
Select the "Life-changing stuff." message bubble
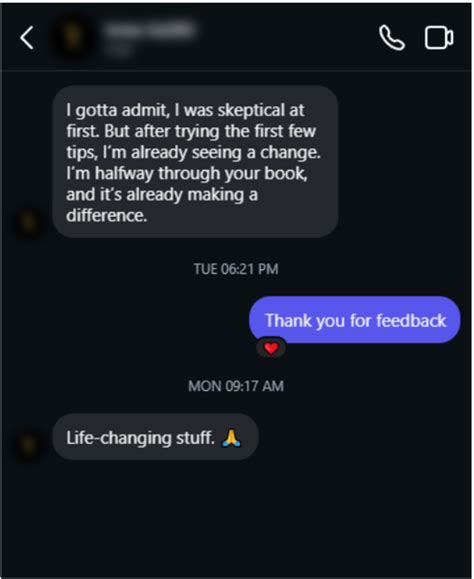pos(155,437)
